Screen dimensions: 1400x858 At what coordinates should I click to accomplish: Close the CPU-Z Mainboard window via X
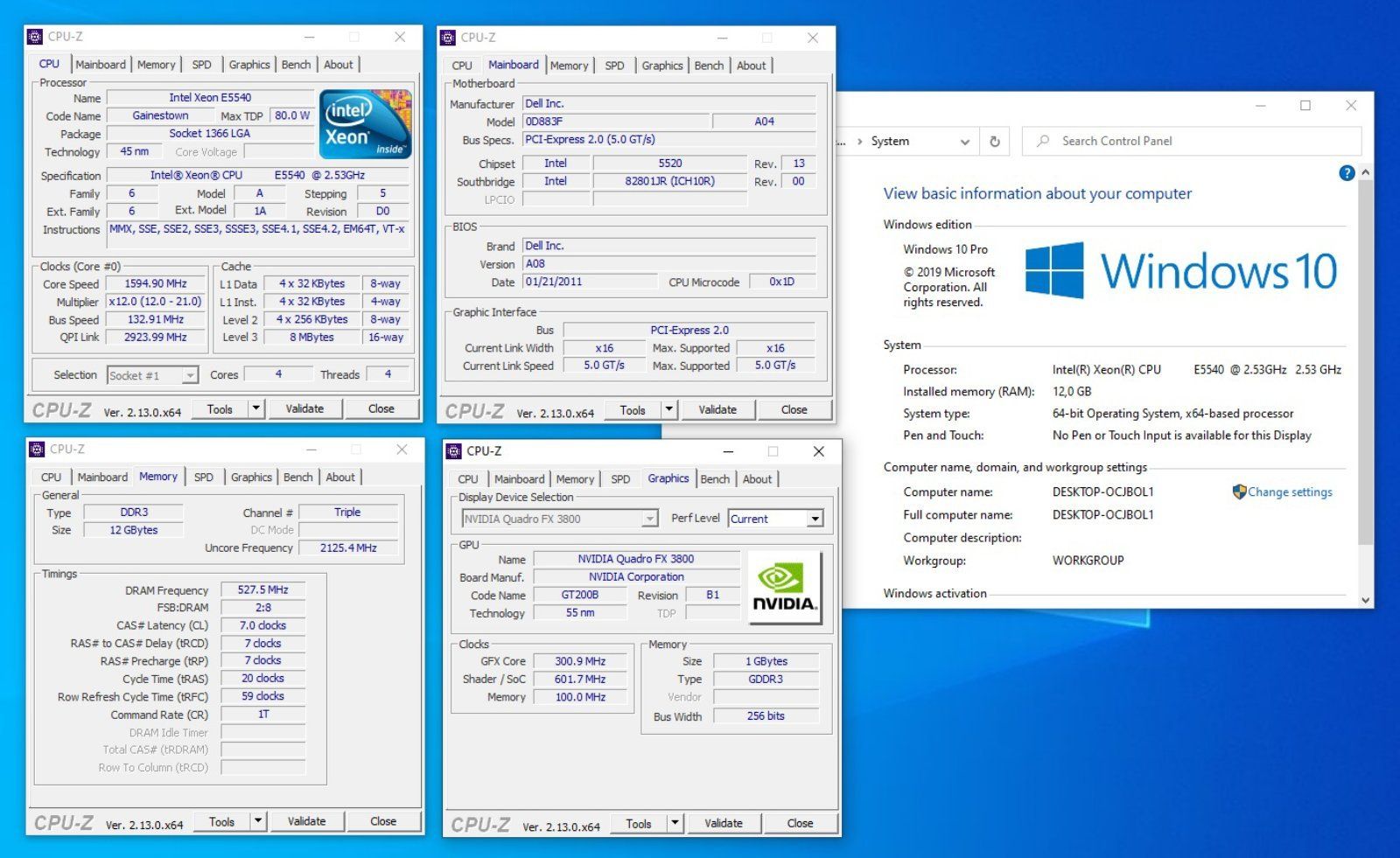tap(813, 38)
